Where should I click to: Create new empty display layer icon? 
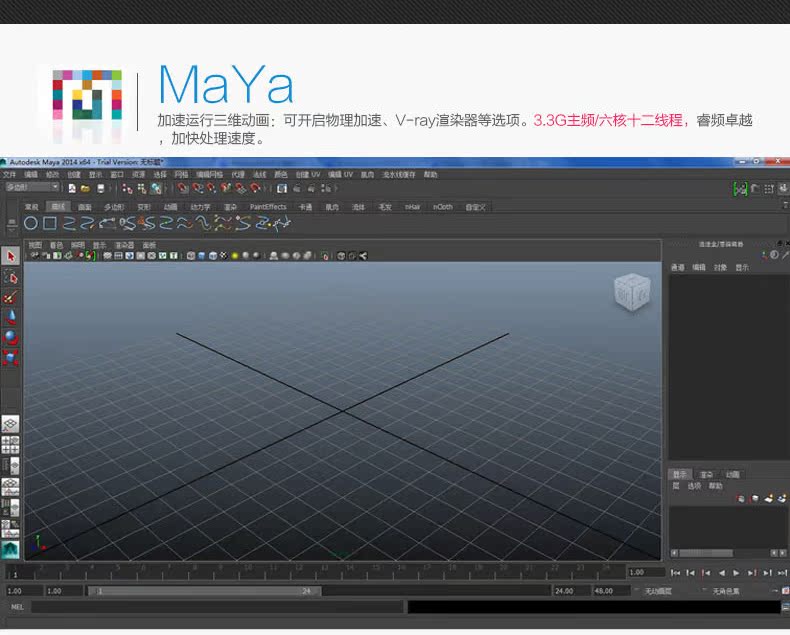pos(768,499)
